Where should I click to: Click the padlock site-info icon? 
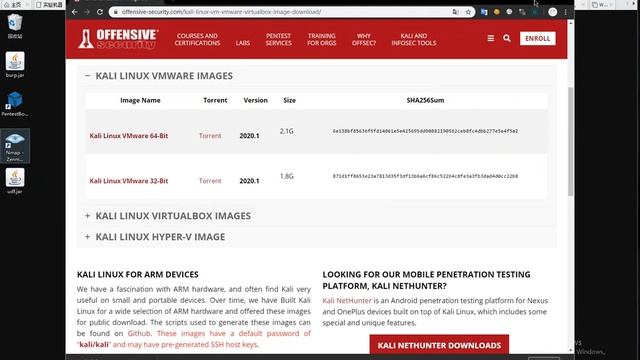click(x=116, y=12)
